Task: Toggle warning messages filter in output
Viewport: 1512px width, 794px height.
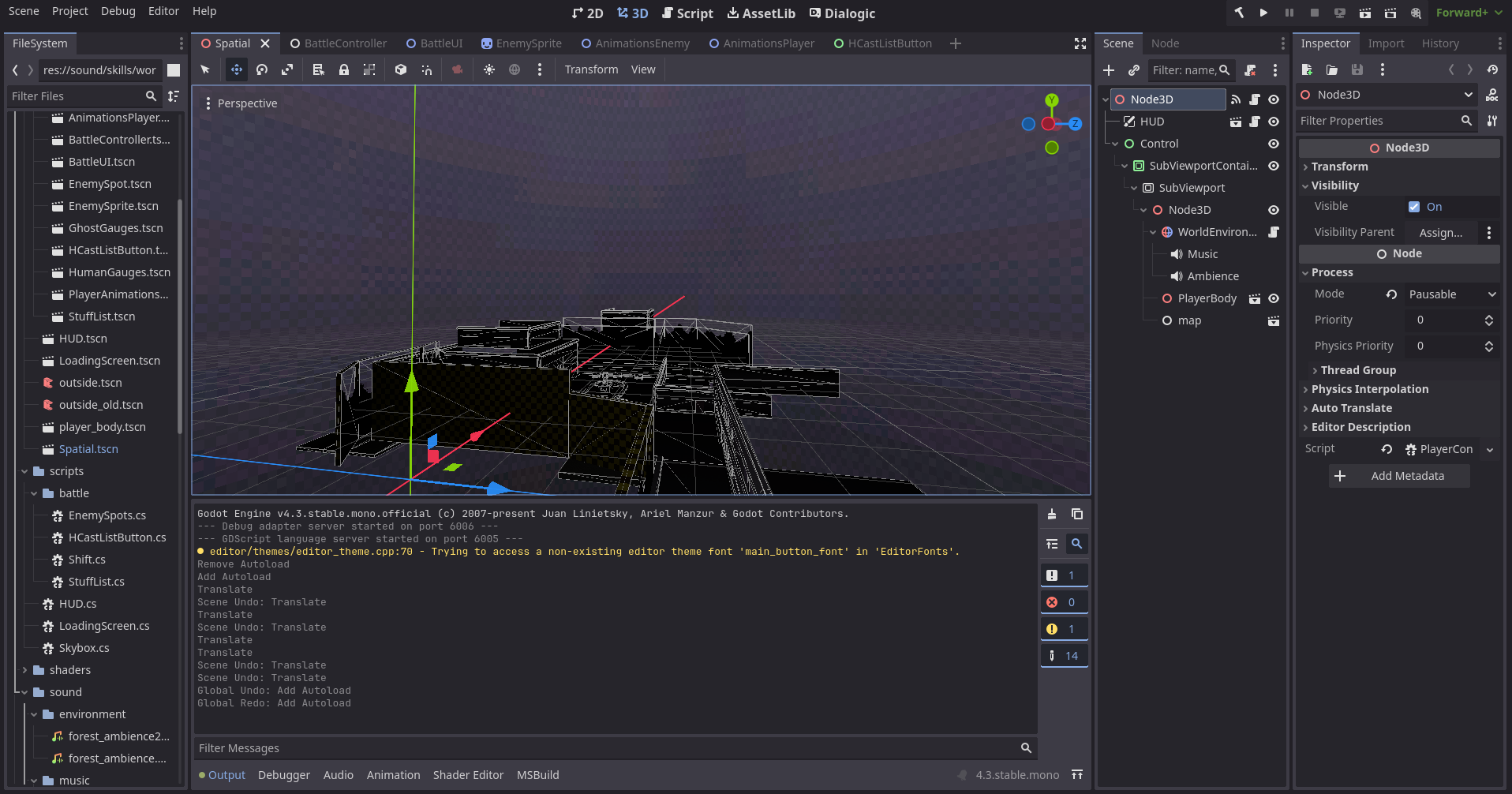Action: tap(1064, 629)
